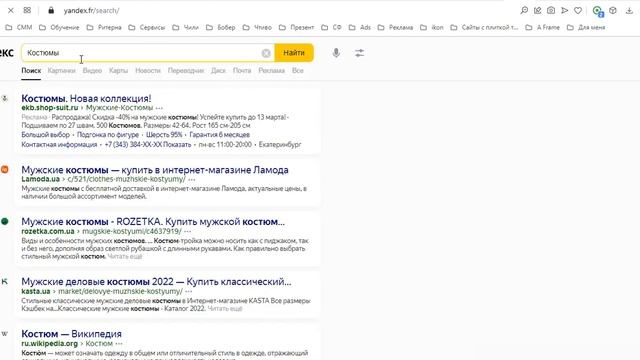Switch to the Переводчик tab
The height and width of the screenshot is (360, 640).
click(186, 71)
